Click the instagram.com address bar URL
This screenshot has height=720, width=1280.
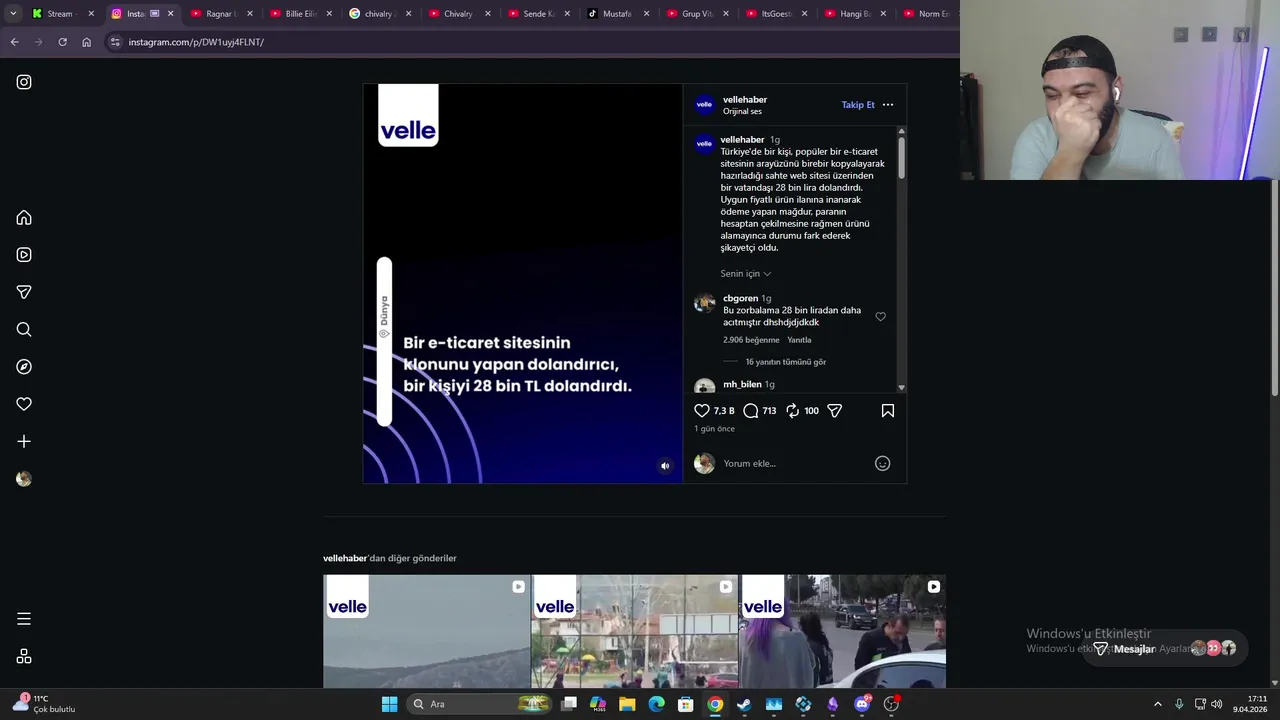196,42
